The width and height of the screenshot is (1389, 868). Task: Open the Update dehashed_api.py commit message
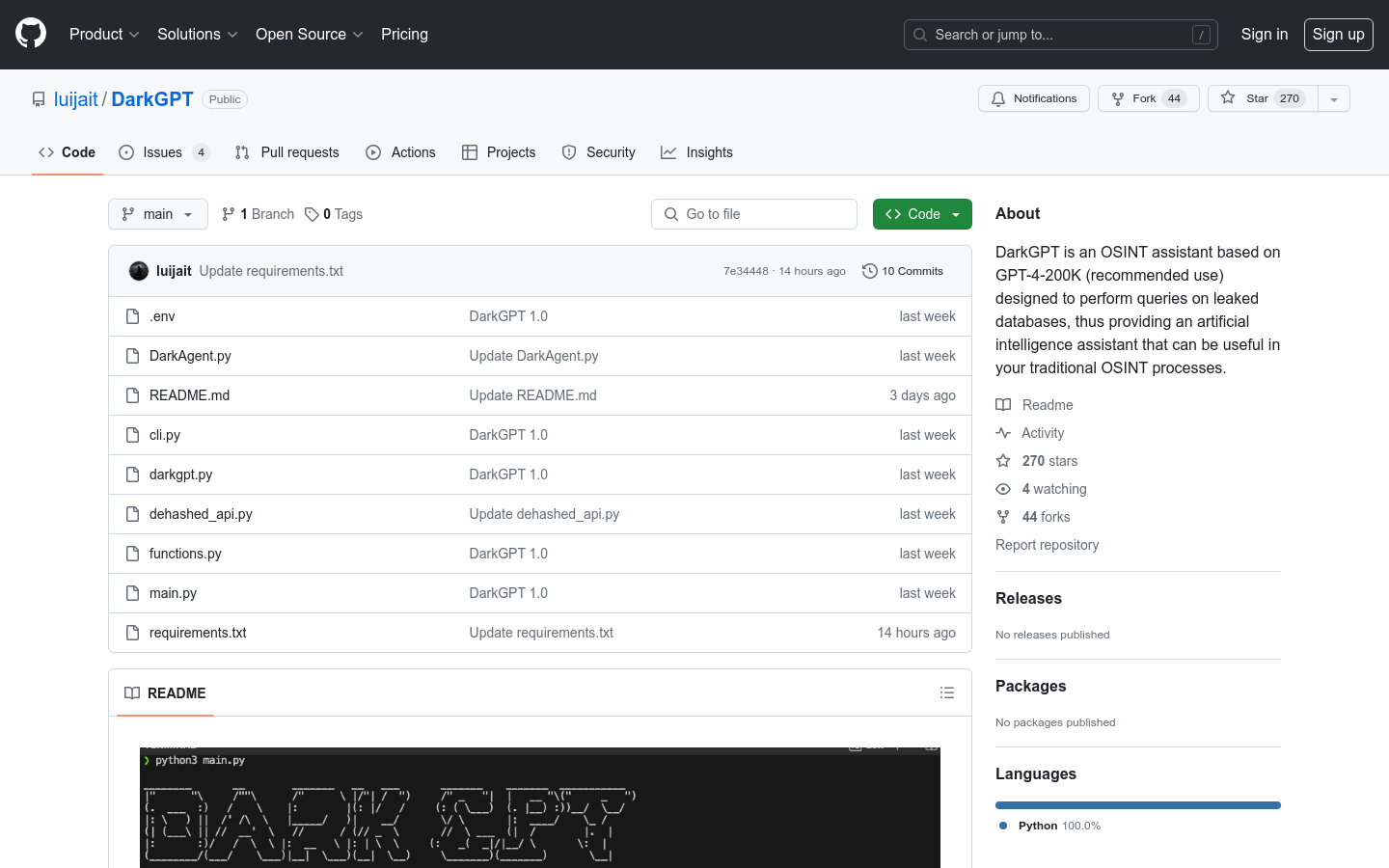tap(544, 514)
